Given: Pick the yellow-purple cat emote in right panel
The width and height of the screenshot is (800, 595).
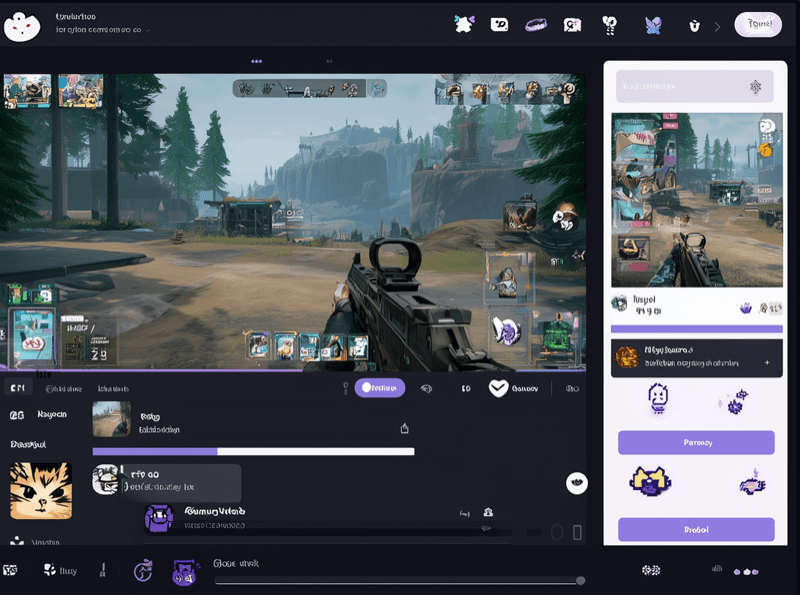Looking at the screenshot, I should (650, 481).
